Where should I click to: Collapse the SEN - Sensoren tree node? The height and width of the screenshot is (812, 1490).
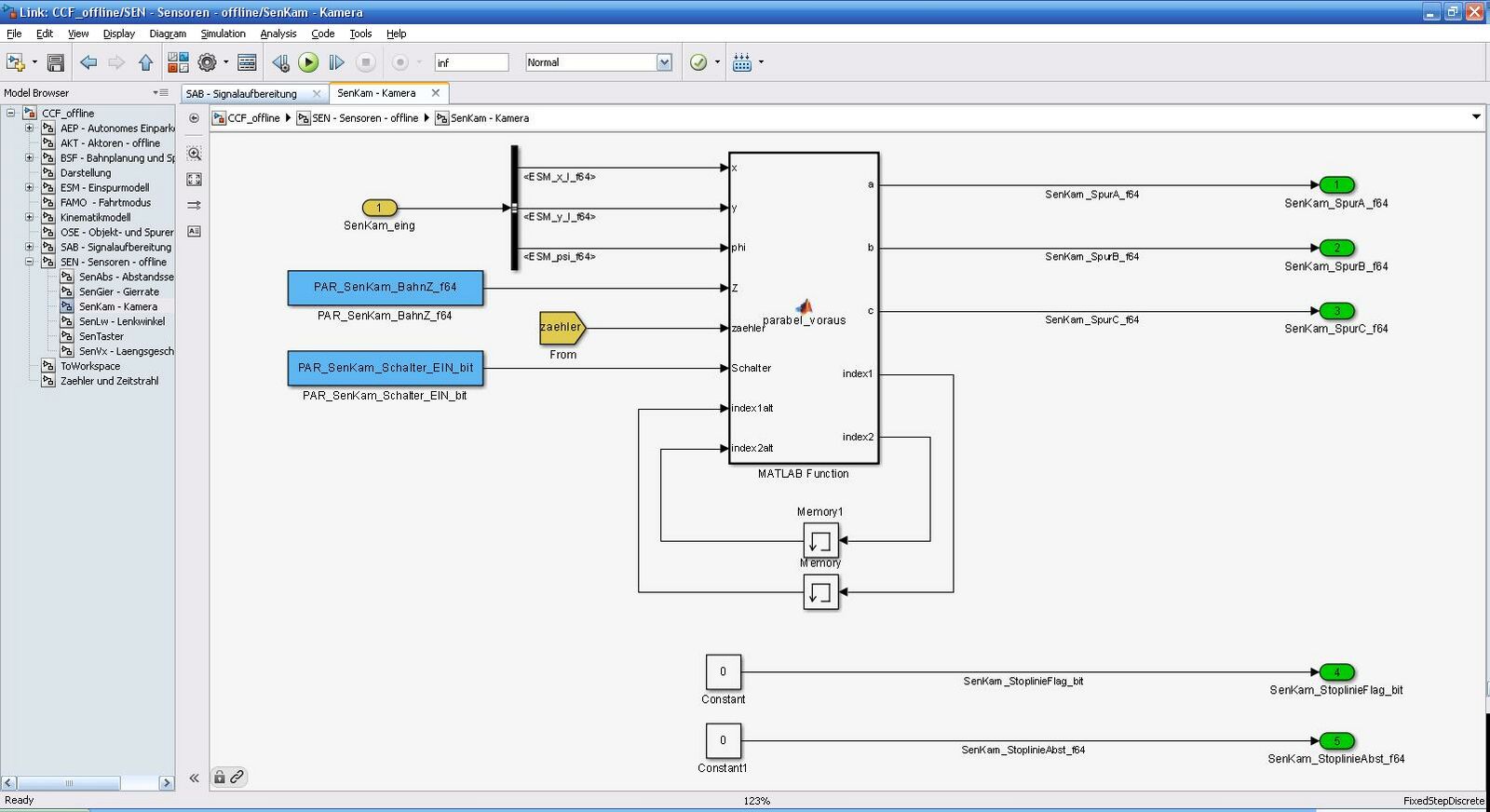tap(29, 263)
